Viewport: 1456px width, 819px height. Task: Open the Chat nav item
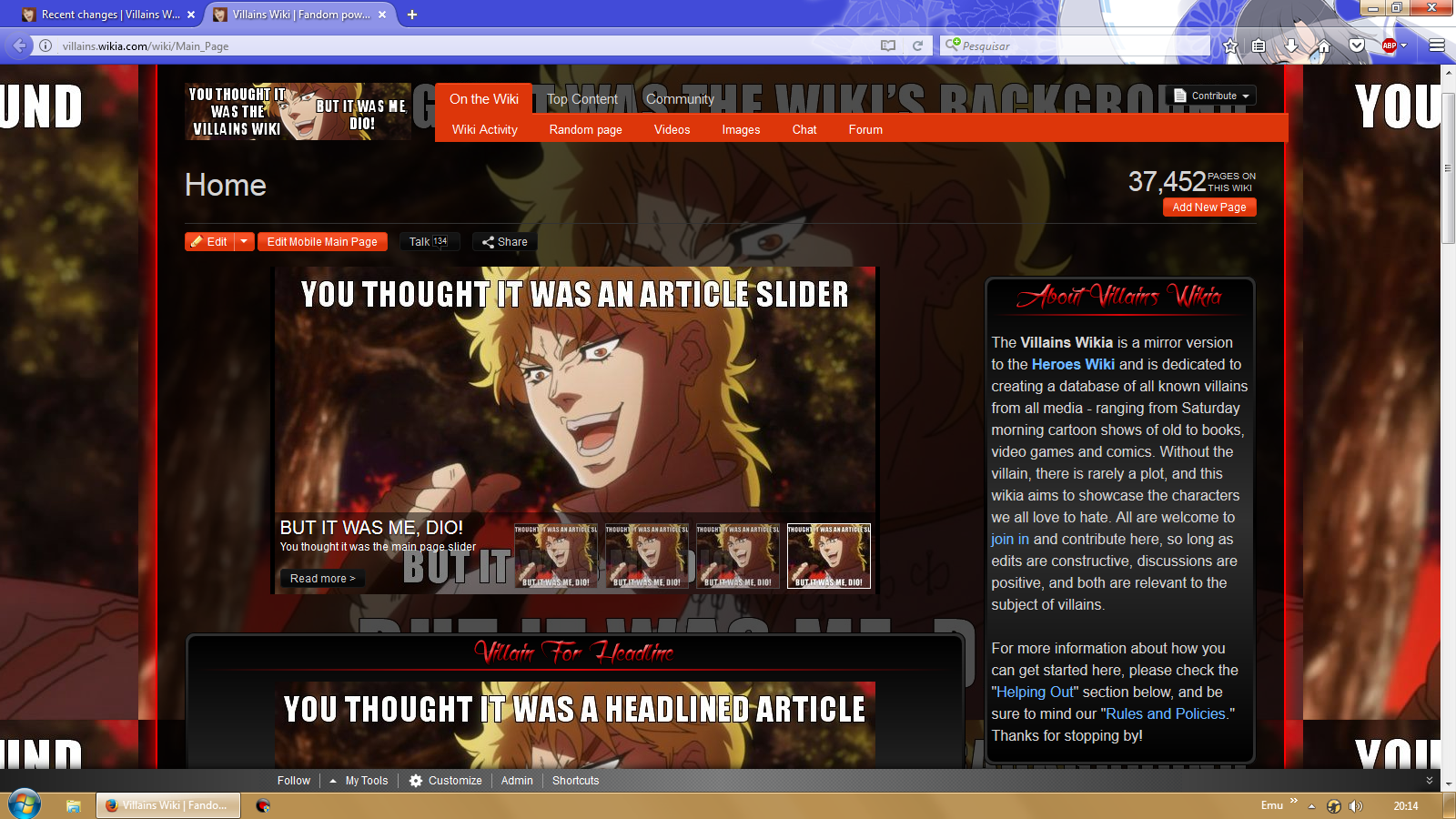coord(804,129)
